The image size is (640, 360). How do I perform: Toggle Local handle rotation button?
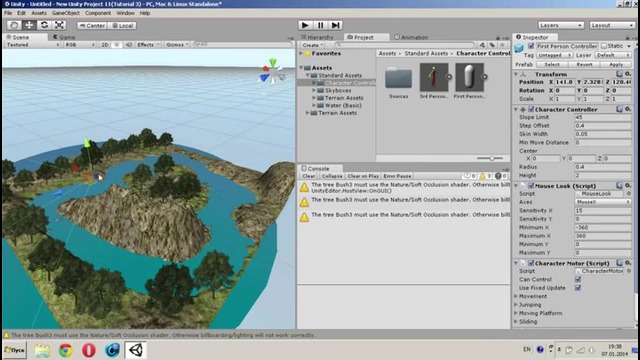coord(122,25)
